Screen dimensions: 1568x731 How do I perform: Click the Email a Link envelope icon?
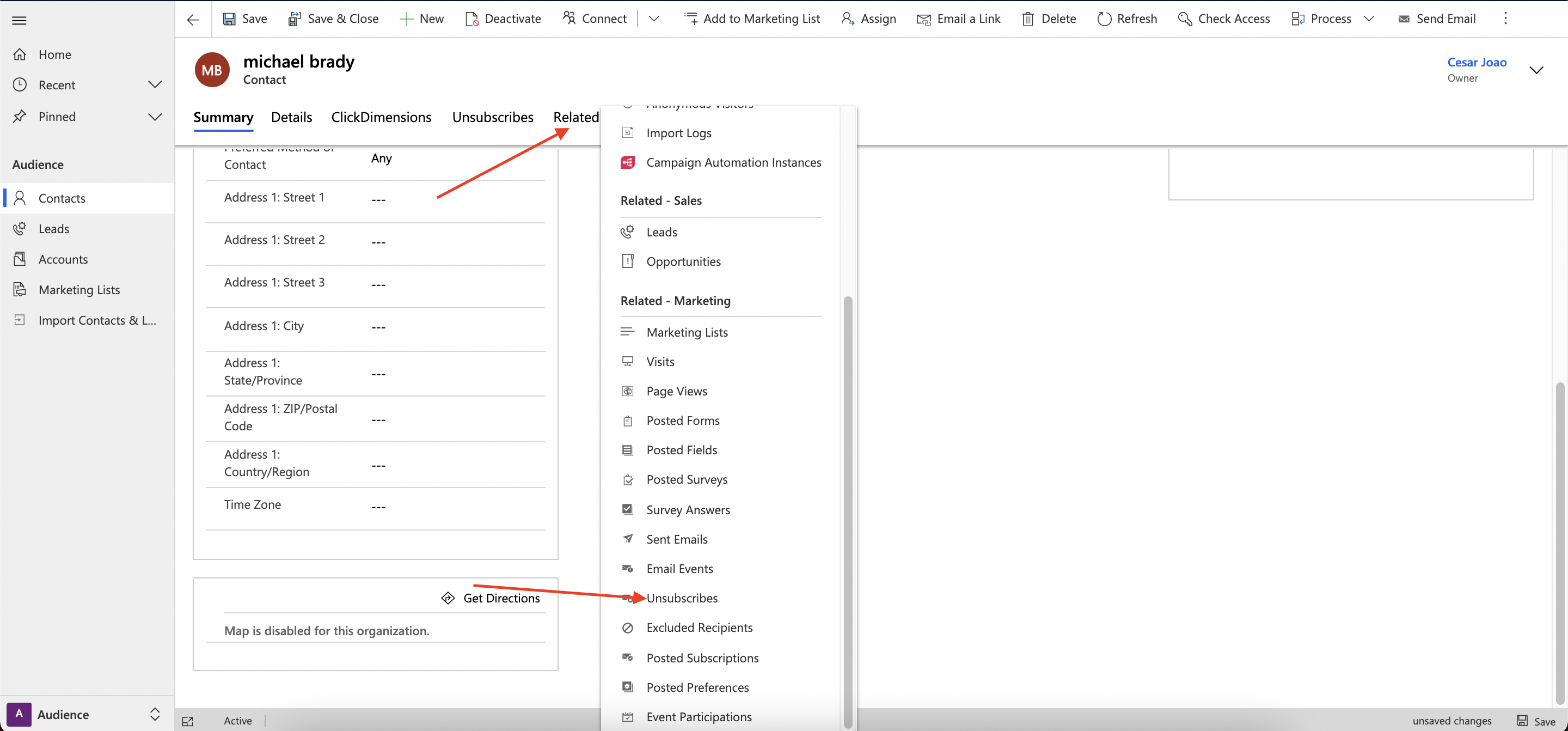coord(923,19)
